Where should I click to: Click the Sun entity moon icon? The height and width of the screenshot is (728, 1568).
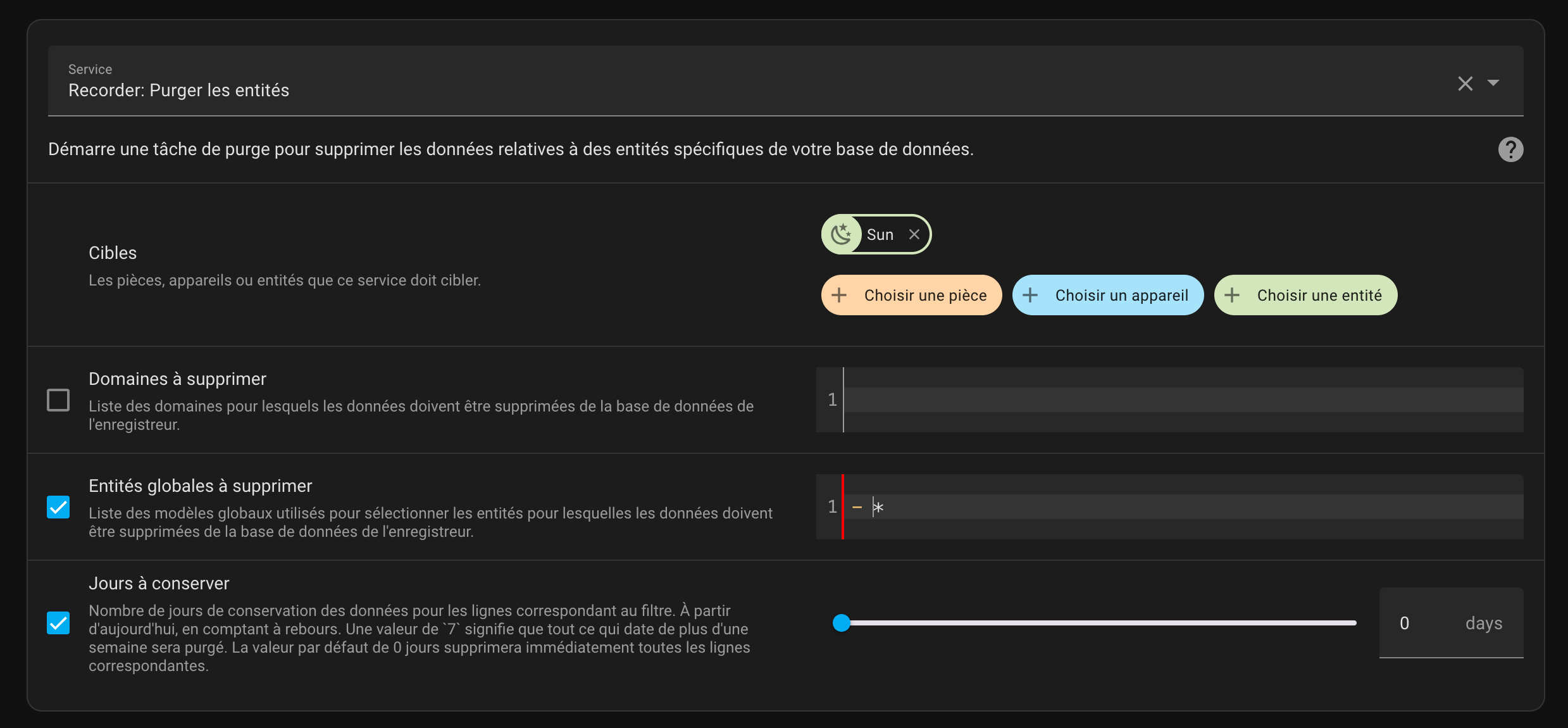coord(842,234)
